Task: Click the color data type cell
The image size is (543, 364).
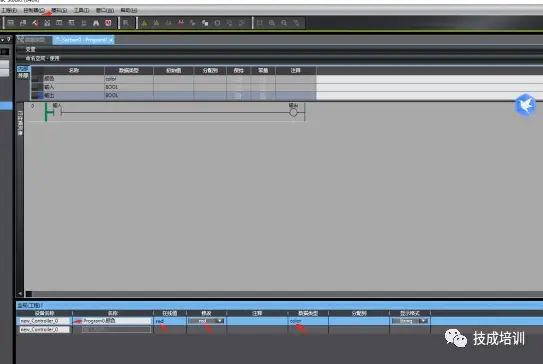Action: (x=129, y=79)
